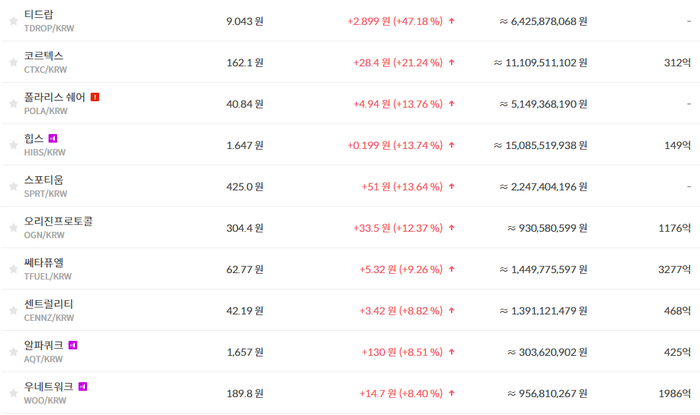Star the POLA/KRW coin row
This screenshot has height=415, width=700.
pos(13,104)
